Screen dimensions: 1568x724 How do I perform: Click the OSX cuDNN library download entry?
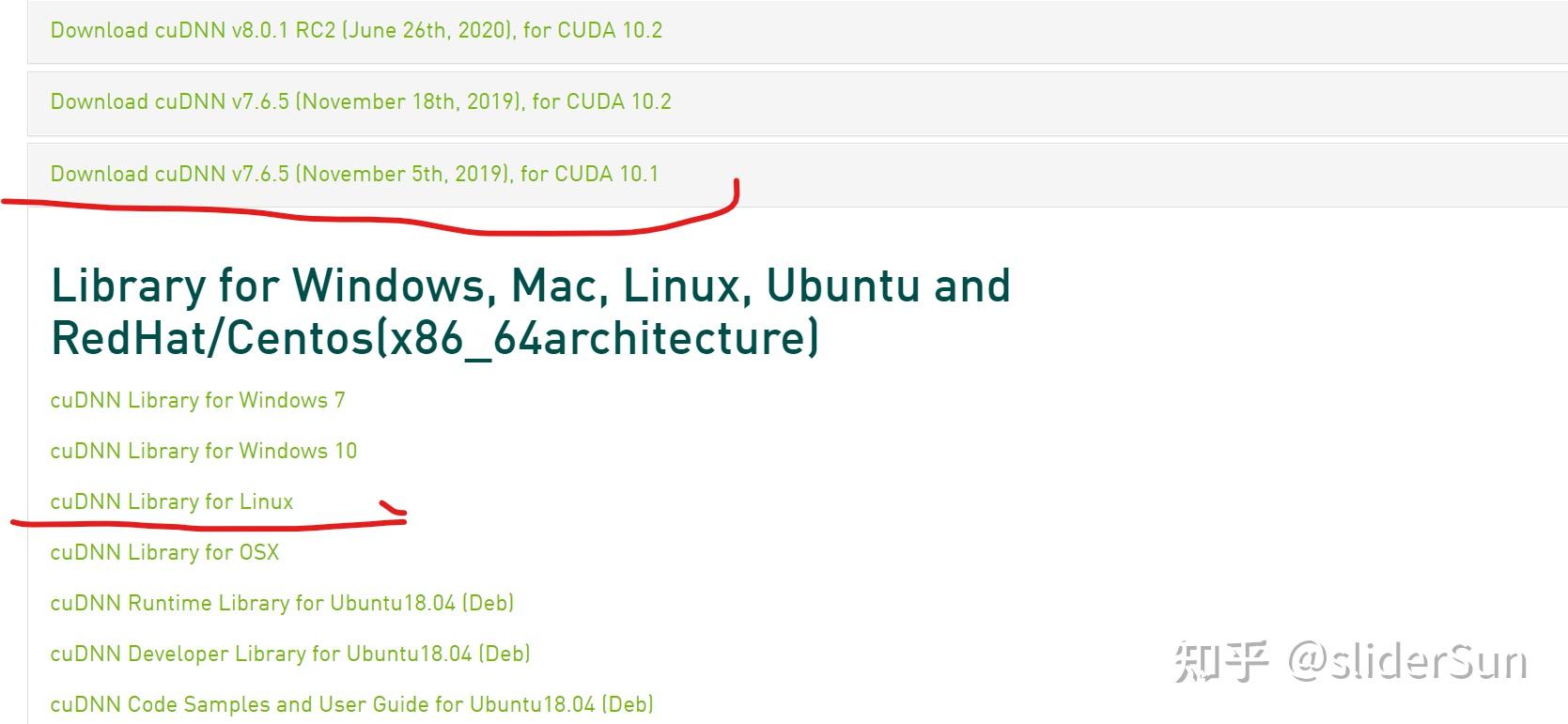164,552
